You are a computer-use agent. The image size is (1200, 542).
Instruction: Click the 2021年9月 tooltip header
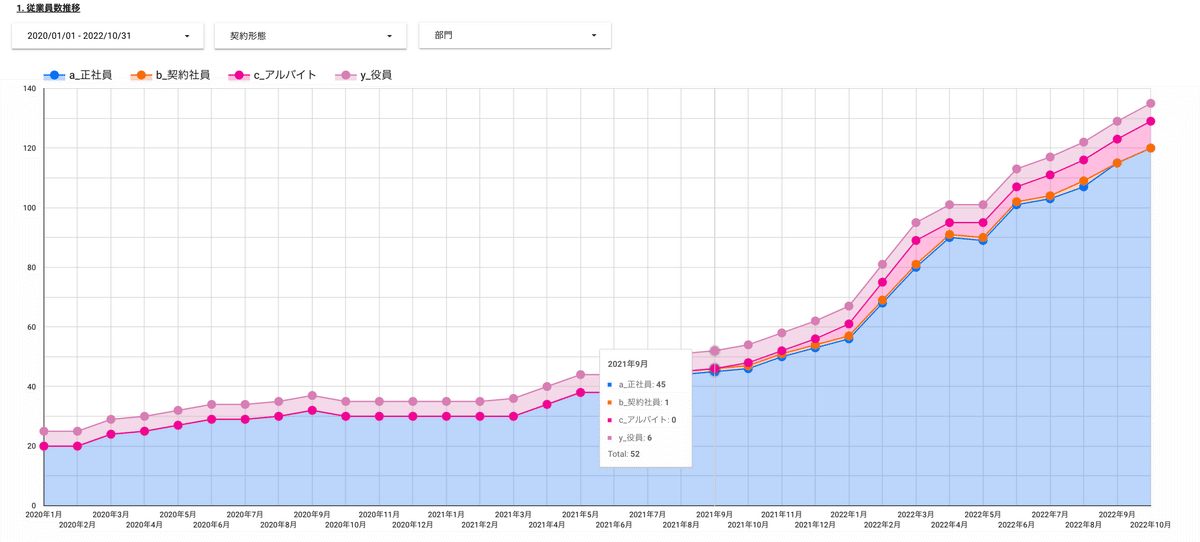(x=627, y=365)
